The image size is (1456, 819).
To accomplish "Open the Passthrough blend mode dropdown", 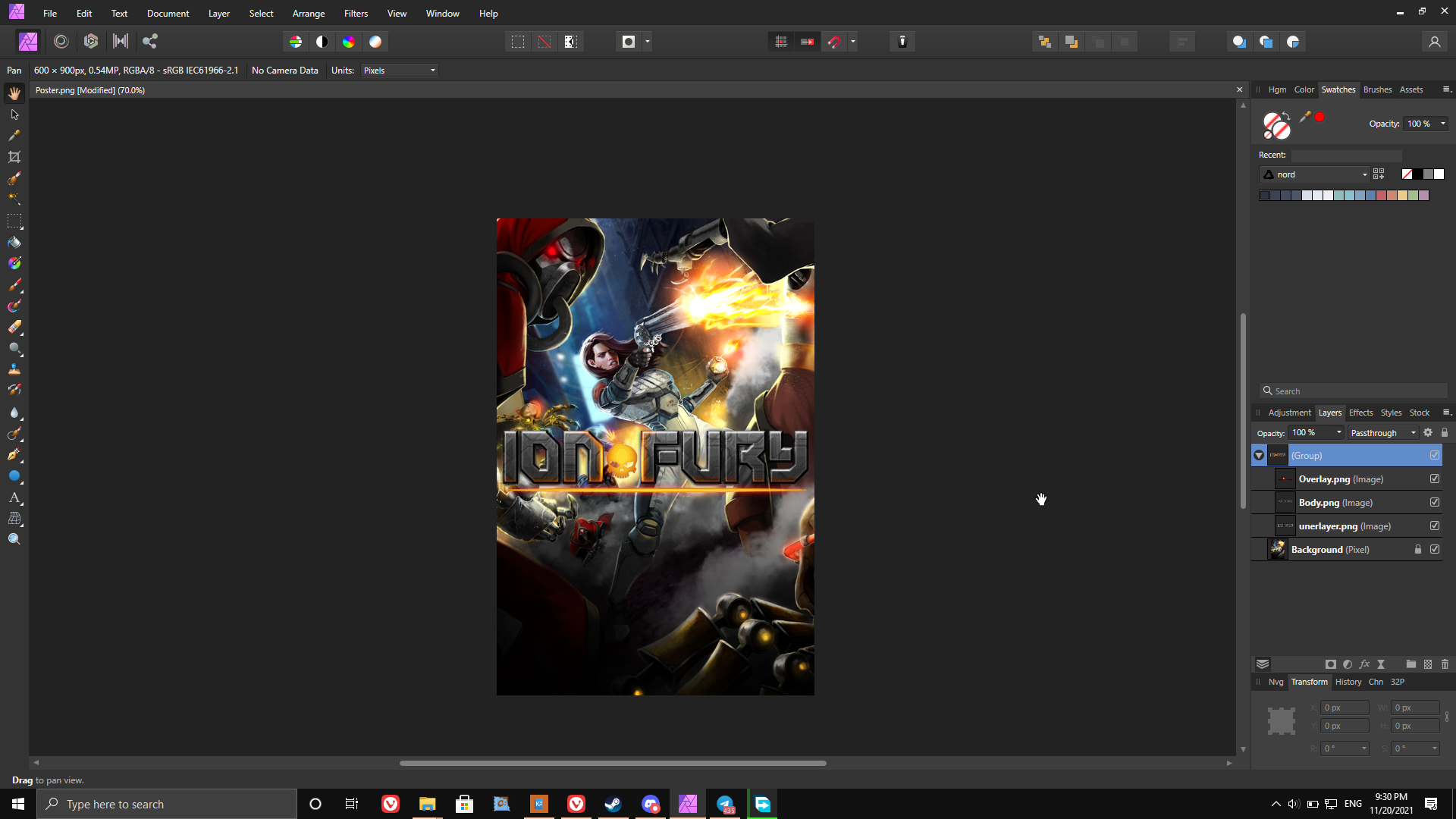I will pos(1383,433).
